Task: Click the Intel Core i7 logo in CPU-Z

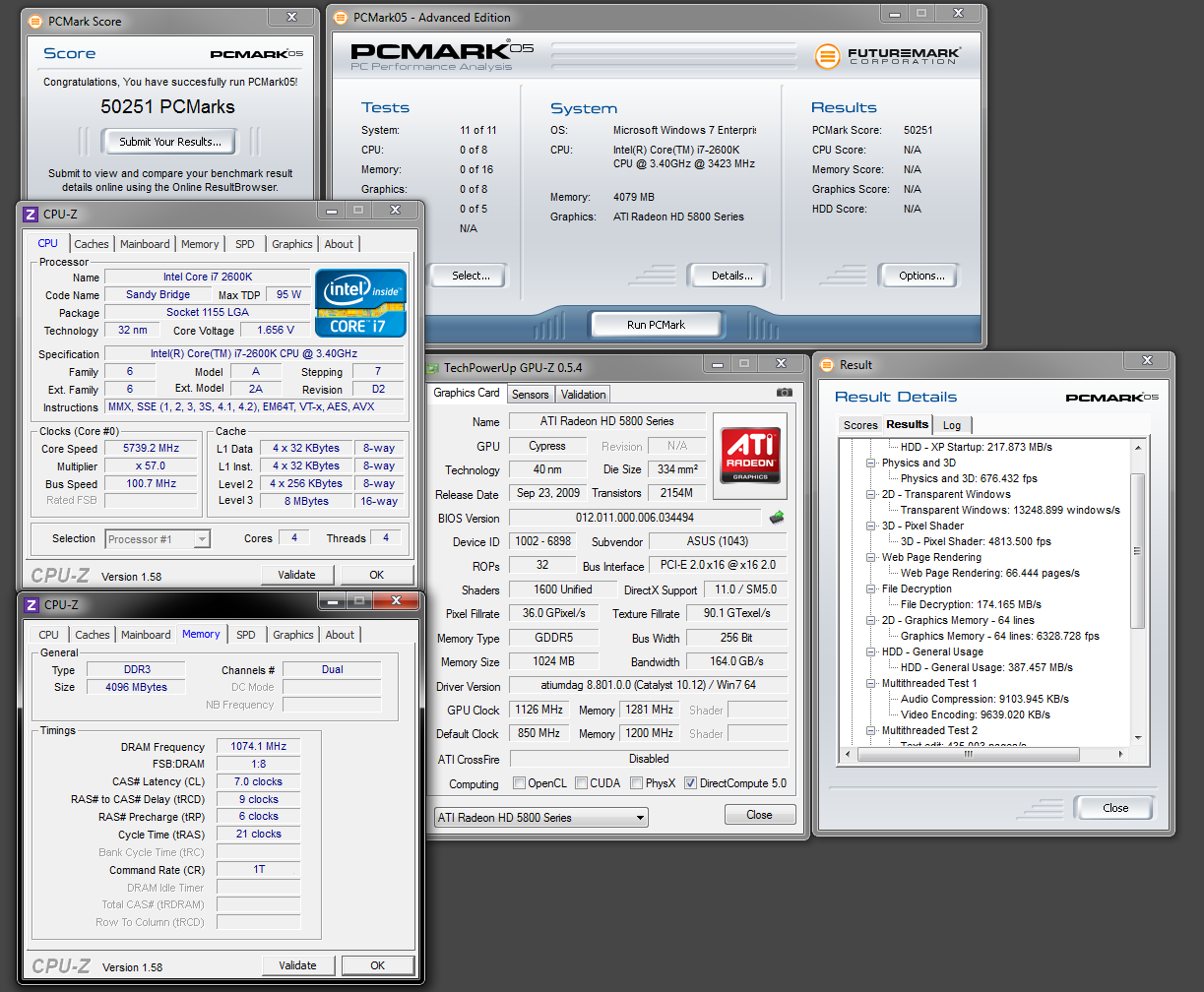Action: (x=360, y=303)
